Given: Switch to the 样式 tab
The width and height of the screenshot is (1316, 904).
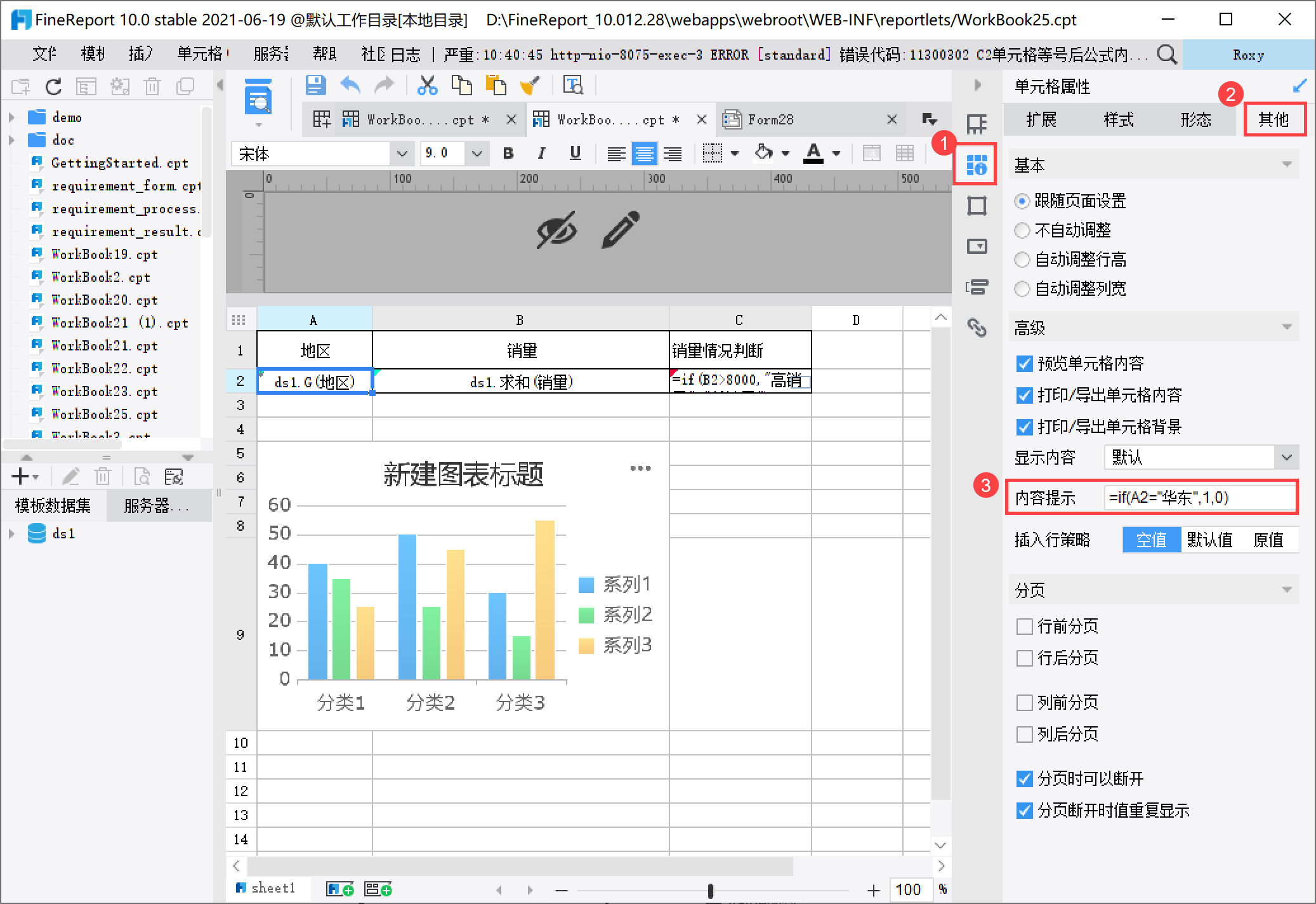Looking at the screenshot, I should coord(1118,119).
